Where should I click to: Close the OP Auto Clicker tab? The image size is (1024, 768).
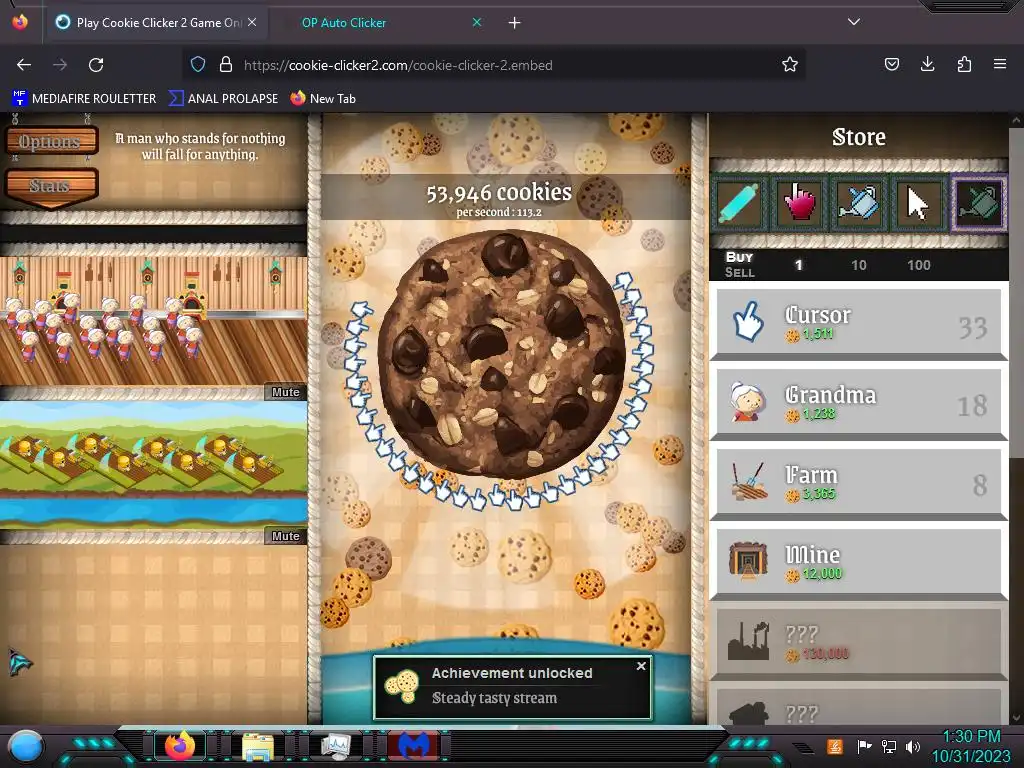[x=477, y=22]
